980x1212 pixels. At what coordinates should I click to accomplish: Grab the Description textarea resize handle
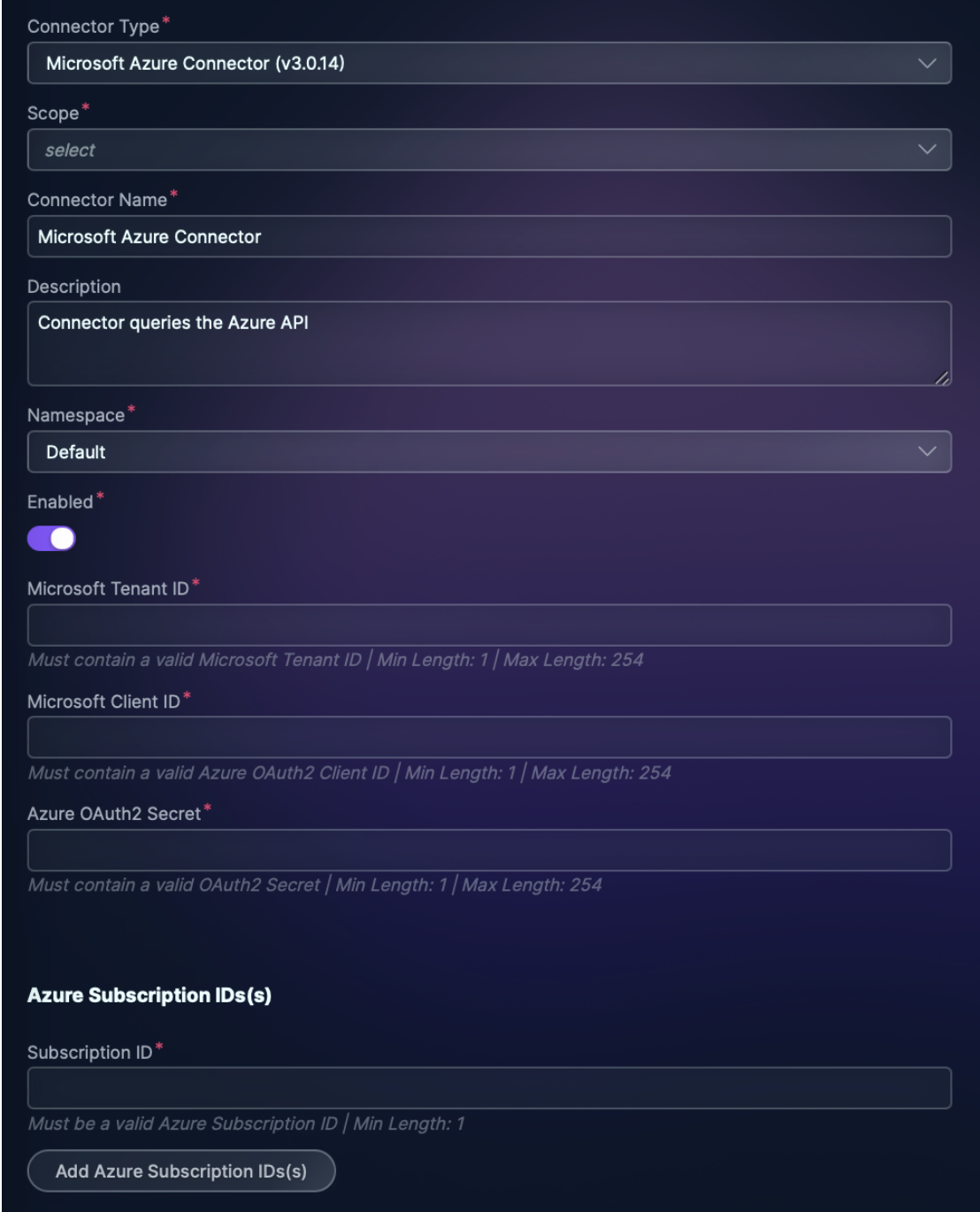[x=942, y=378]
